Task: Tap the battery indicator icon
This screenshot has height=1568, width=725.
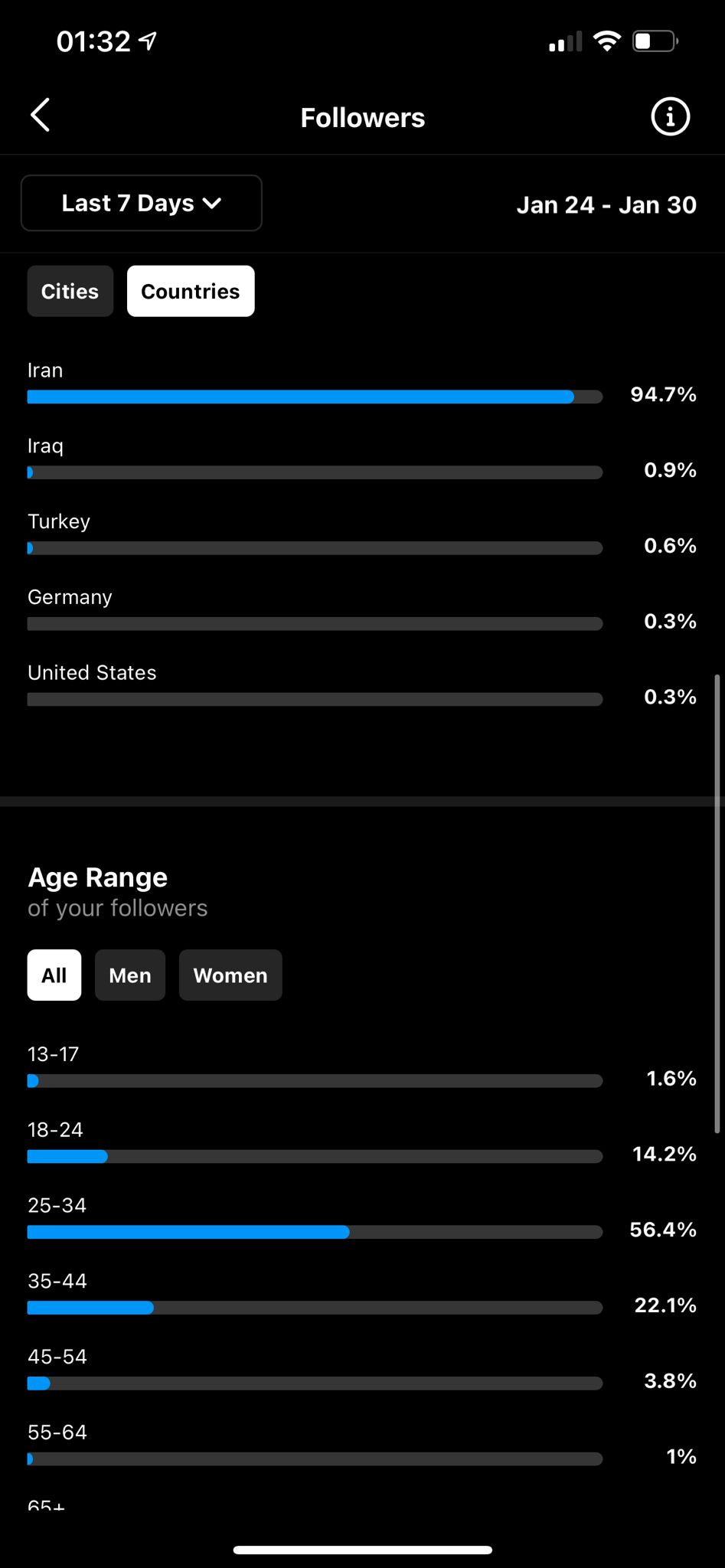Action: pyautogui.click(x=655, y=41)
